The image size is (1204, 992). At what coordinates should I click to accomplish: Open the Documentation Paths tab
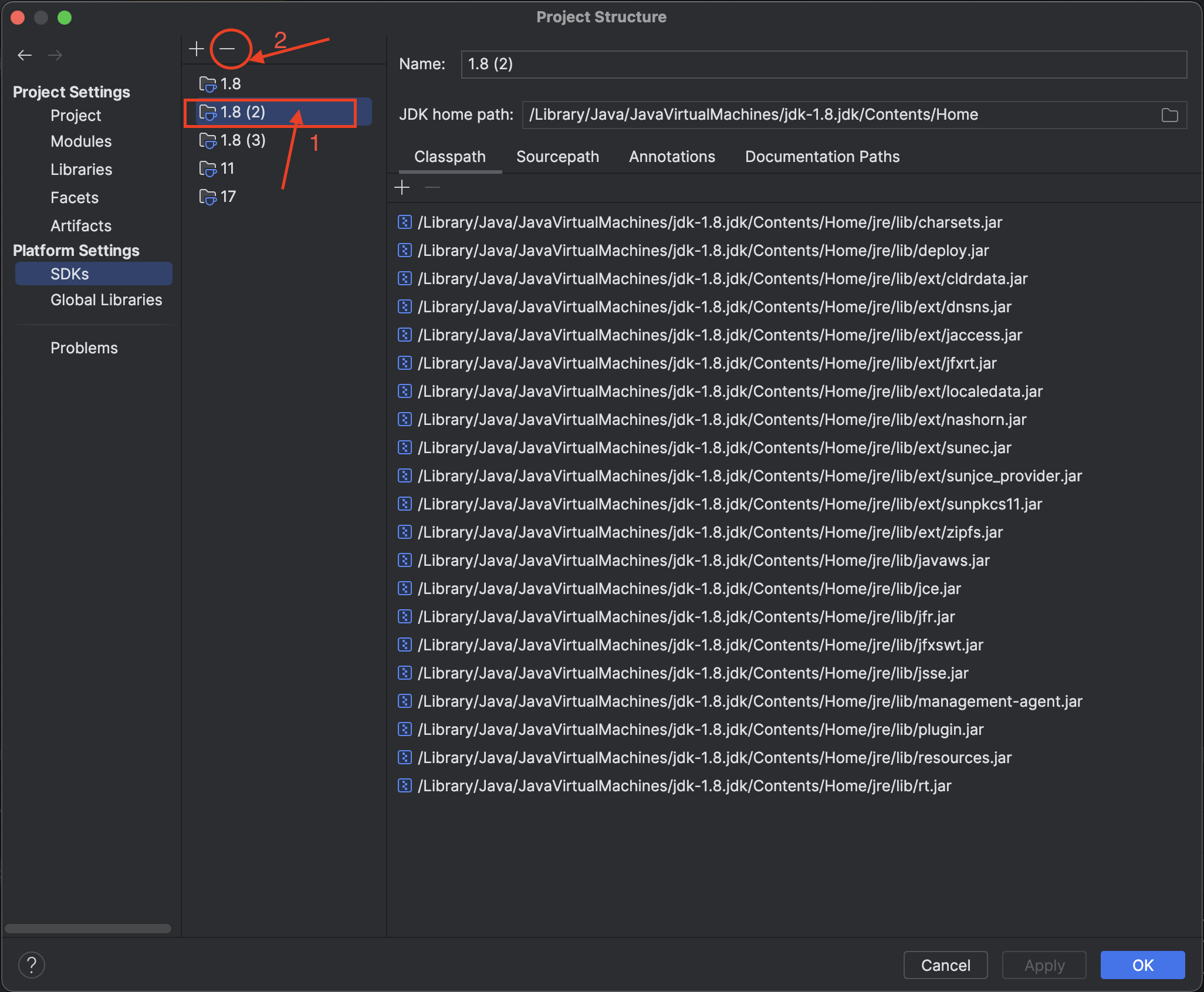click(822, 157)
